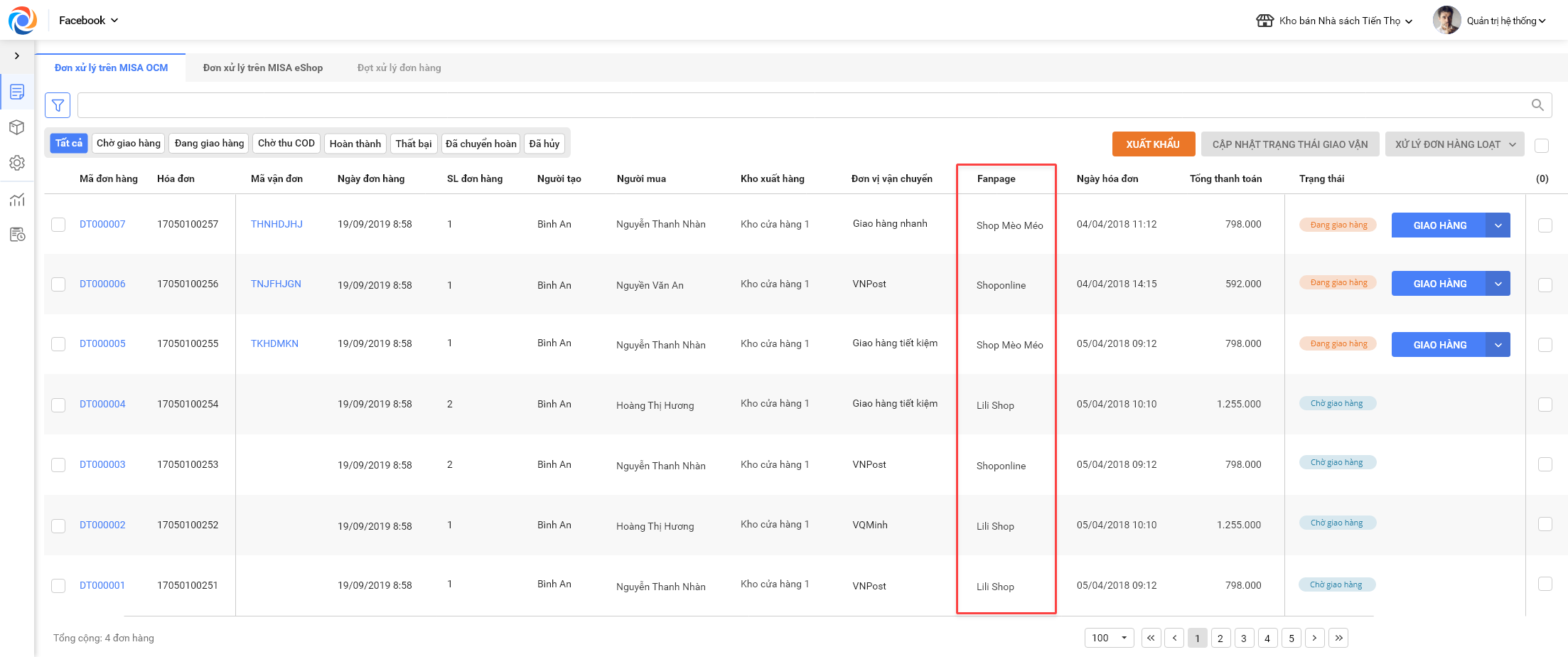Filter by Đã chuyển hoàn status
The image size is (1568, 657).
tap(481, 143)
